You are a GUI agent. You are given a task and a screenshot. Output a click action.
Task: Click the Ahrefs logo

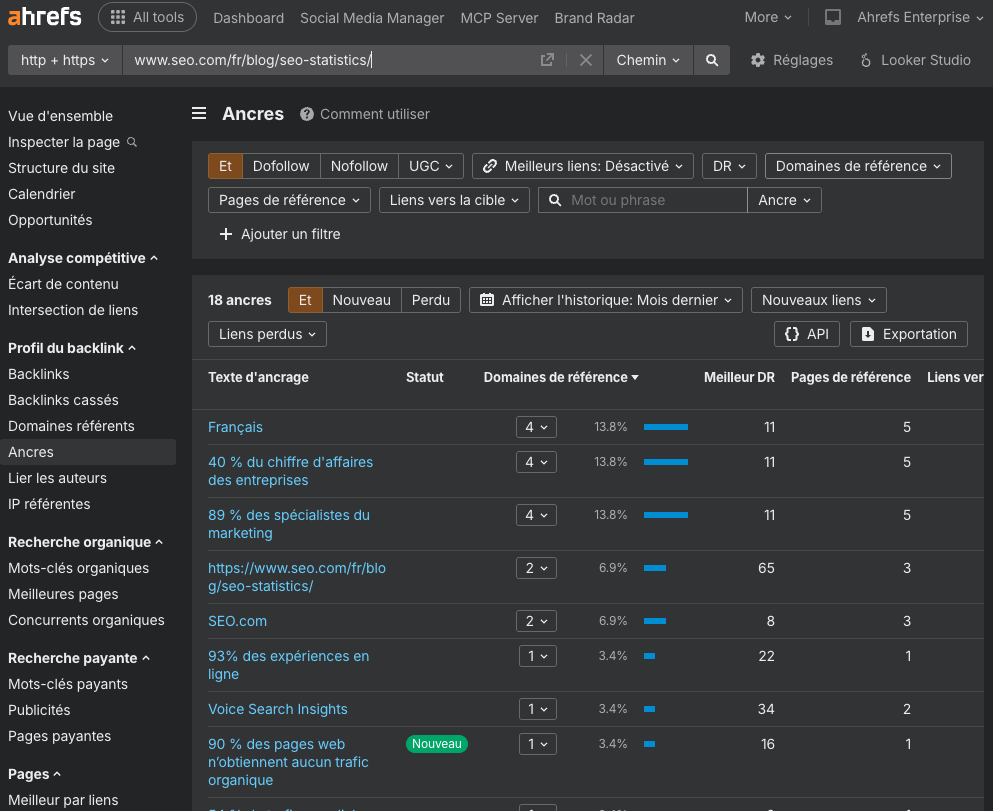45,17
